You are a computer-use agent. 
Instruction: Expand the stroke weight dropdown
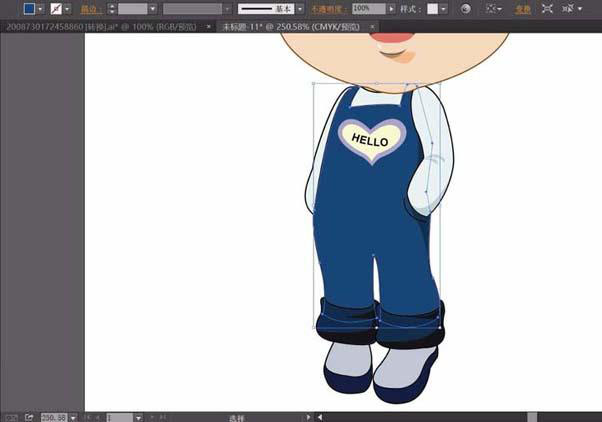click(x=153, y=9)
